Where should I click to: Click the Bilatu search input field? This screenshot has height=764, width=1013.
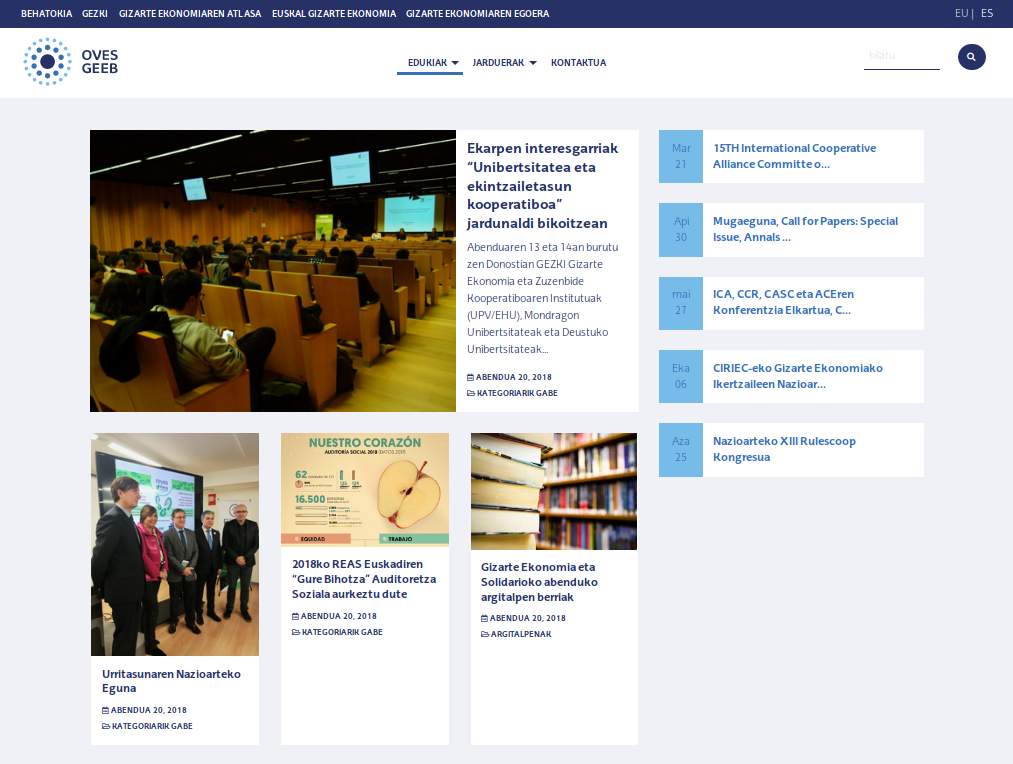pos(901,56)
